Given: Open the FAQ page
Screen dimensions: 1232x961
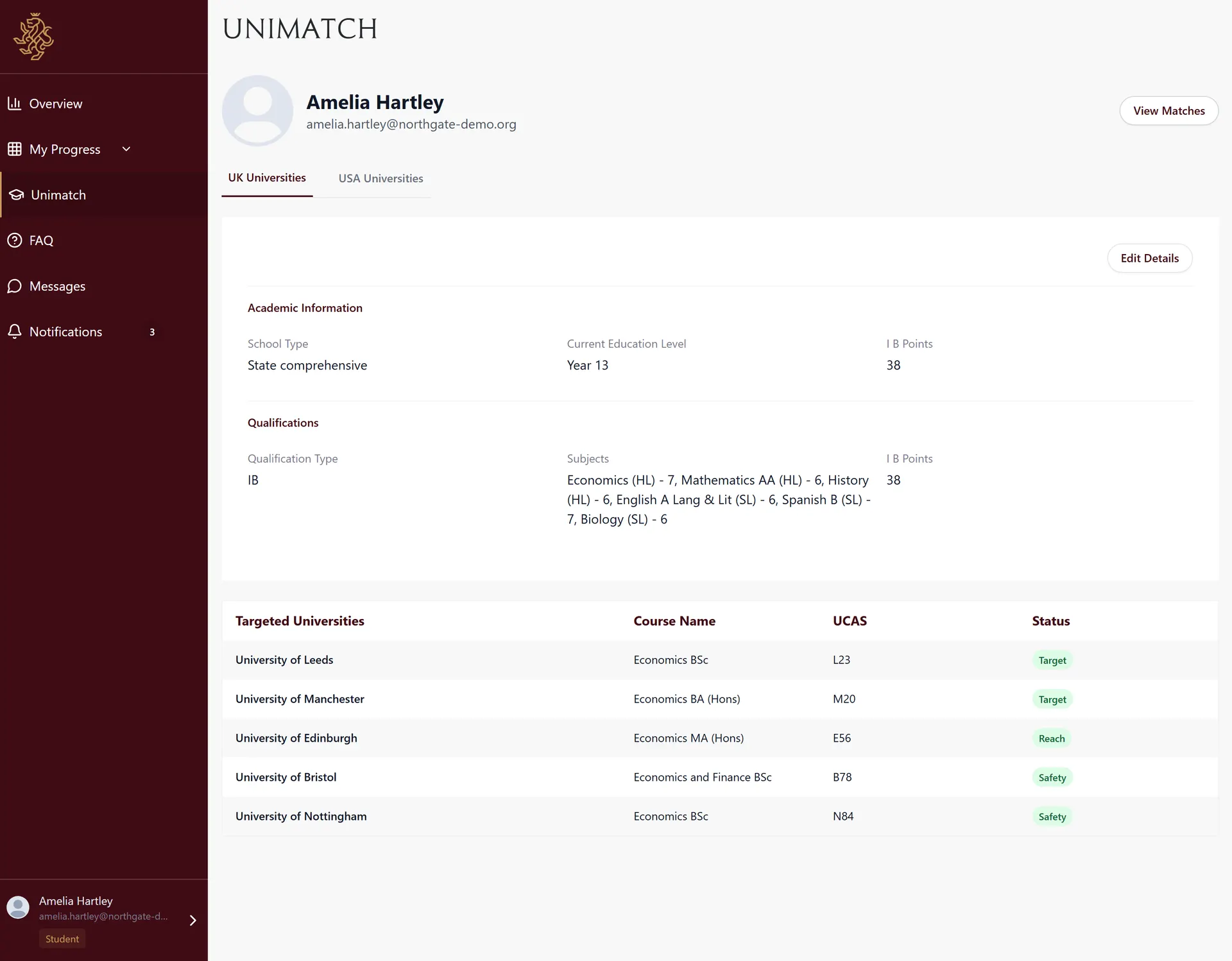Looking at the screenshot, I should pyautogui.click(x=104, y=240).
